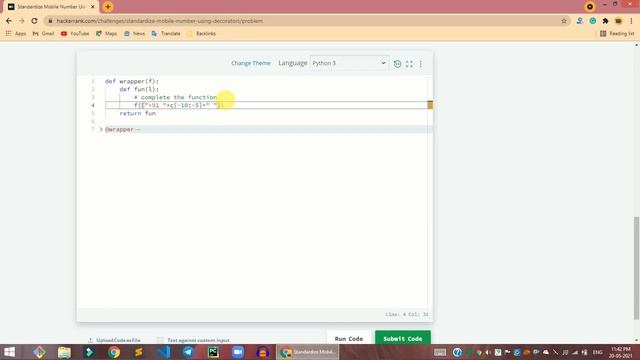Click 'return fun' code line

[138, 113]
